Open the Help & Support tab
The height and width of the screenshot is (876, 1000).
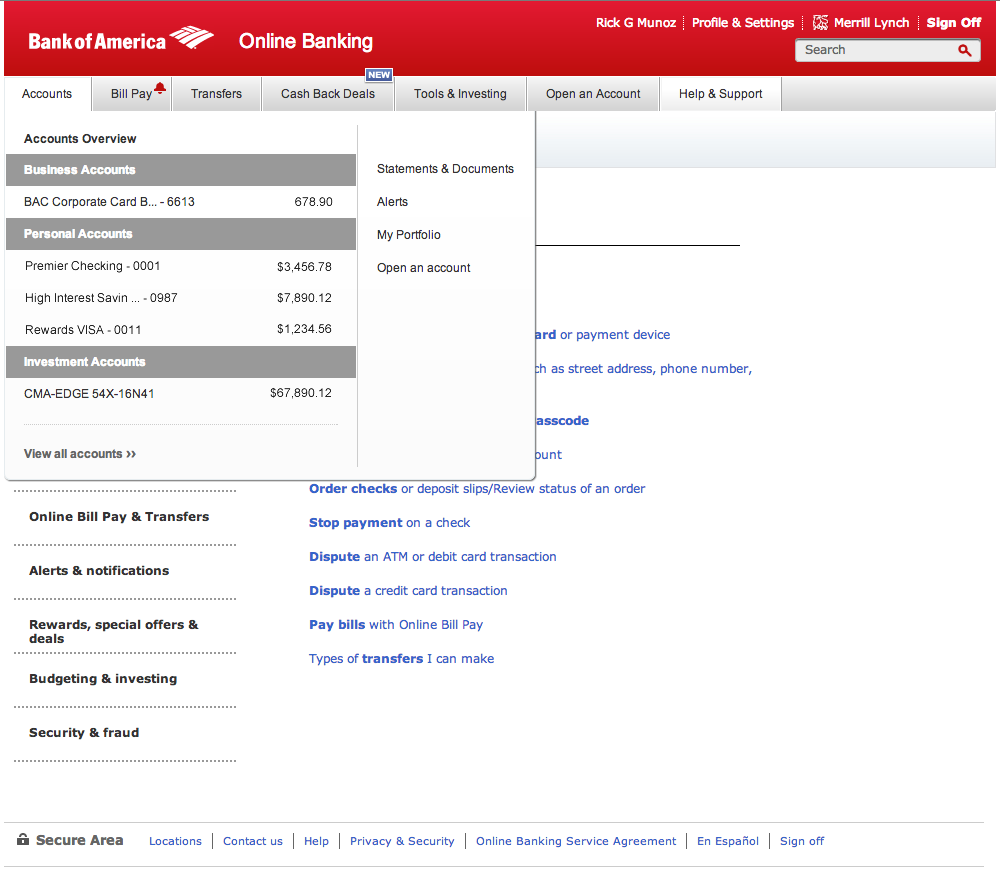click(x=720, y=94)
